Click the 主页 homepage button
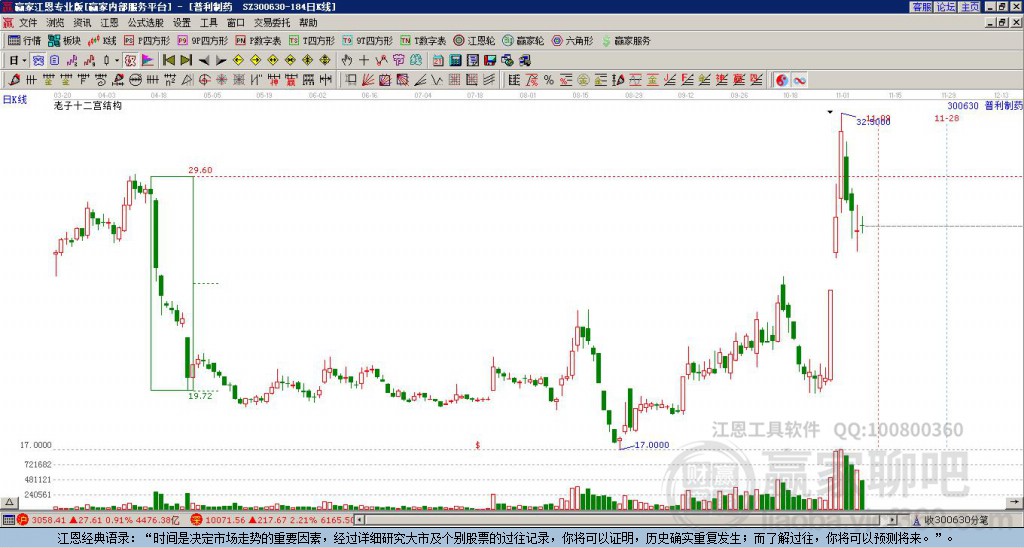The height and width of the screenshot is (548, 1024). pyautogui.click(x=969, y=7)
